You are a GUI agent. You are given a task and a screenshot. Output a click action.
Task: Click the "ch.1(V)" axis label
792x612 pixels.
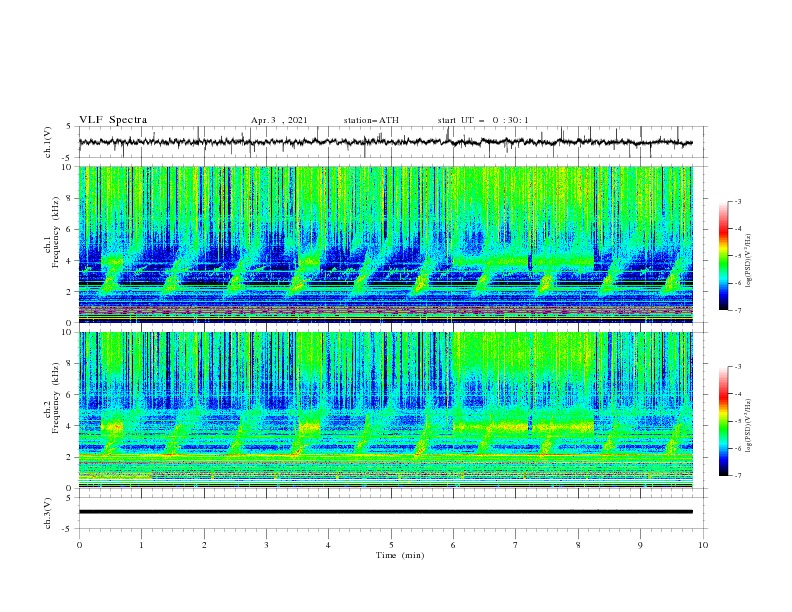(48, 142)
